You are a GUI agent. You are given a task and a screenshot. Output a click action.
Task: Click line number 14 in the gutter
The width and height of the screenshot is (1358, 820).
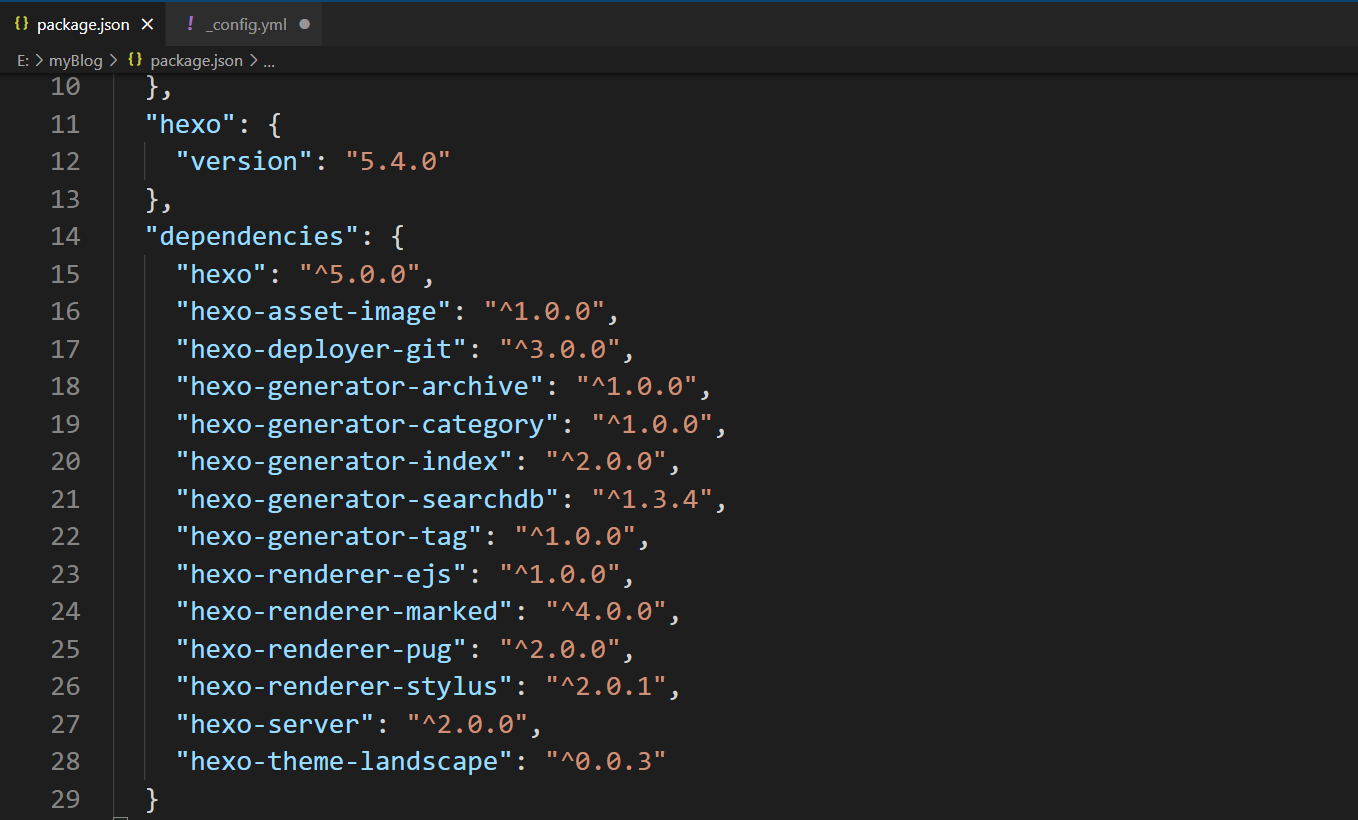[x=64, y=237]
